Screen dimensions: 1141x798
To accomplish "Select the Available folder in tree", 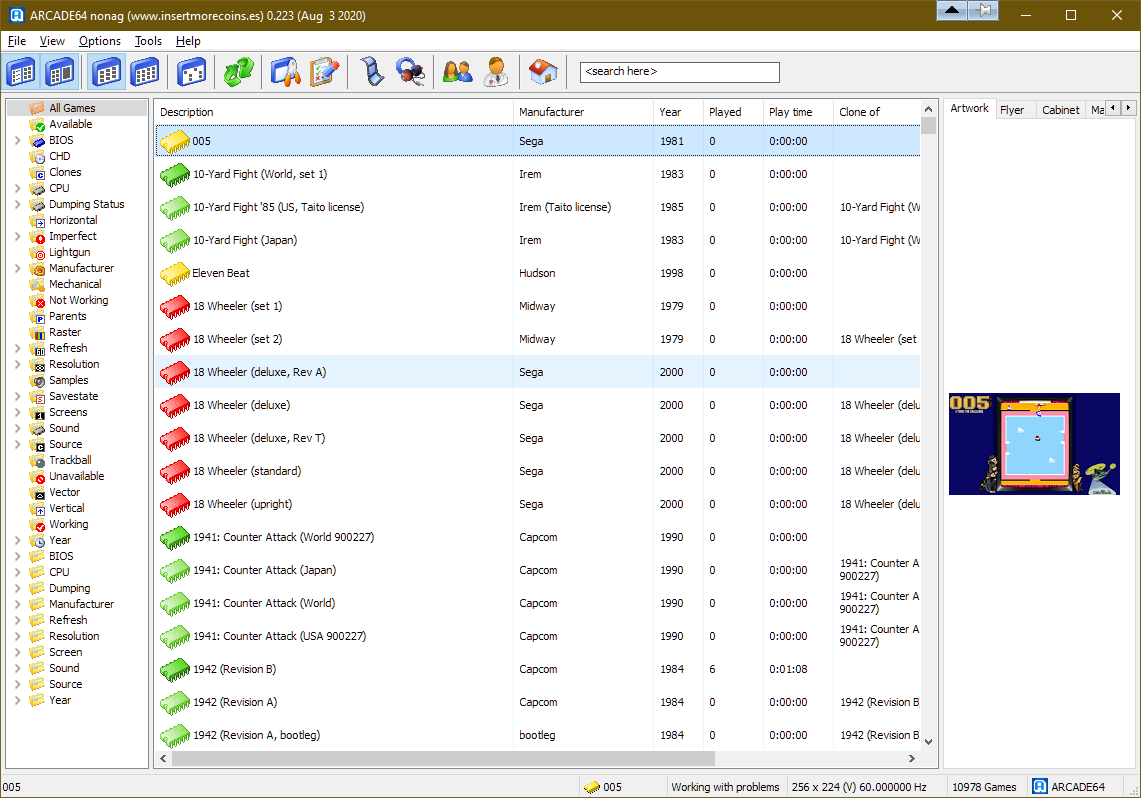I will tap(71, 124).
